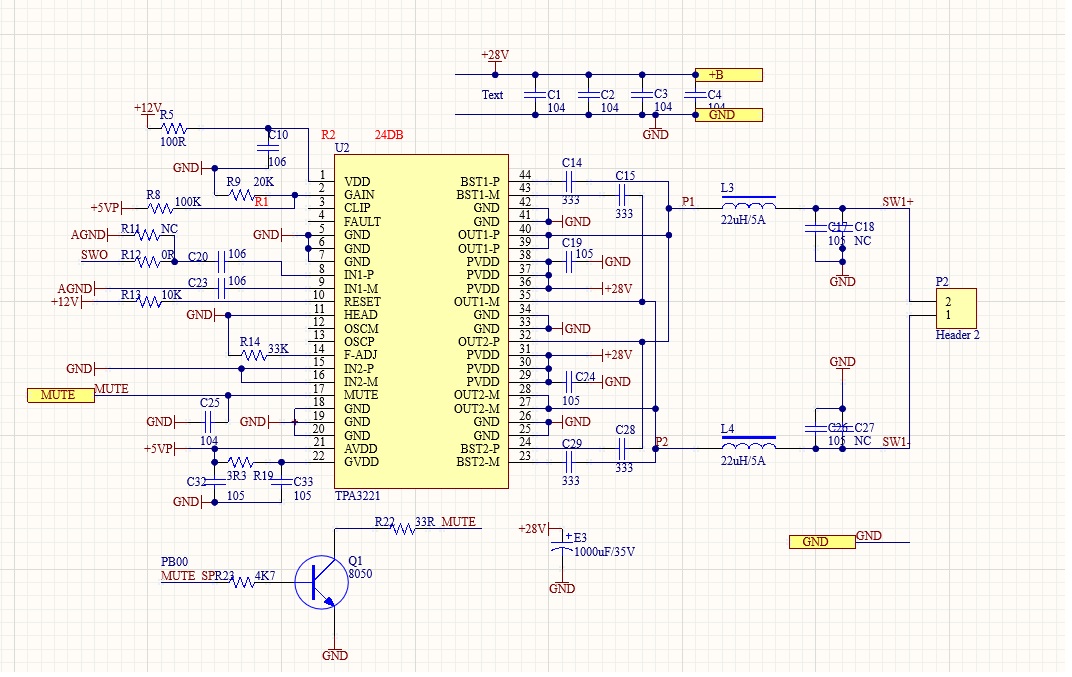Select the Q1 8050 transistor symbol
Image resolution: width=1072 pixels, height=677 pixels.
(x=321, y=581)
